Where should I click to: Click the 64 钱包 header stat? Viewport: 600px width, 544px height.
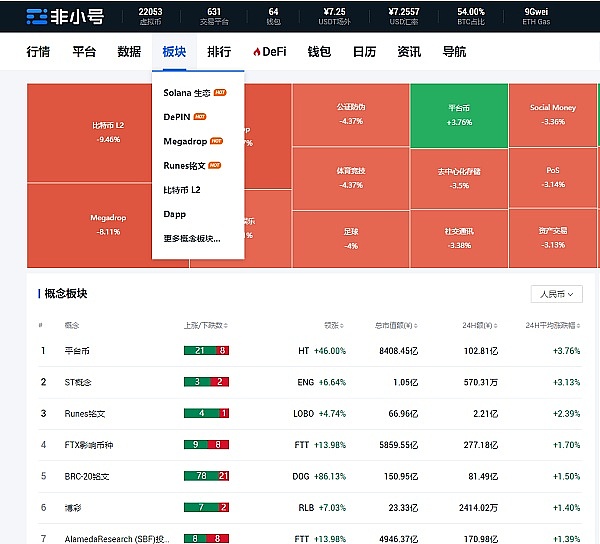pyautogui.click(x=273, y=16)
